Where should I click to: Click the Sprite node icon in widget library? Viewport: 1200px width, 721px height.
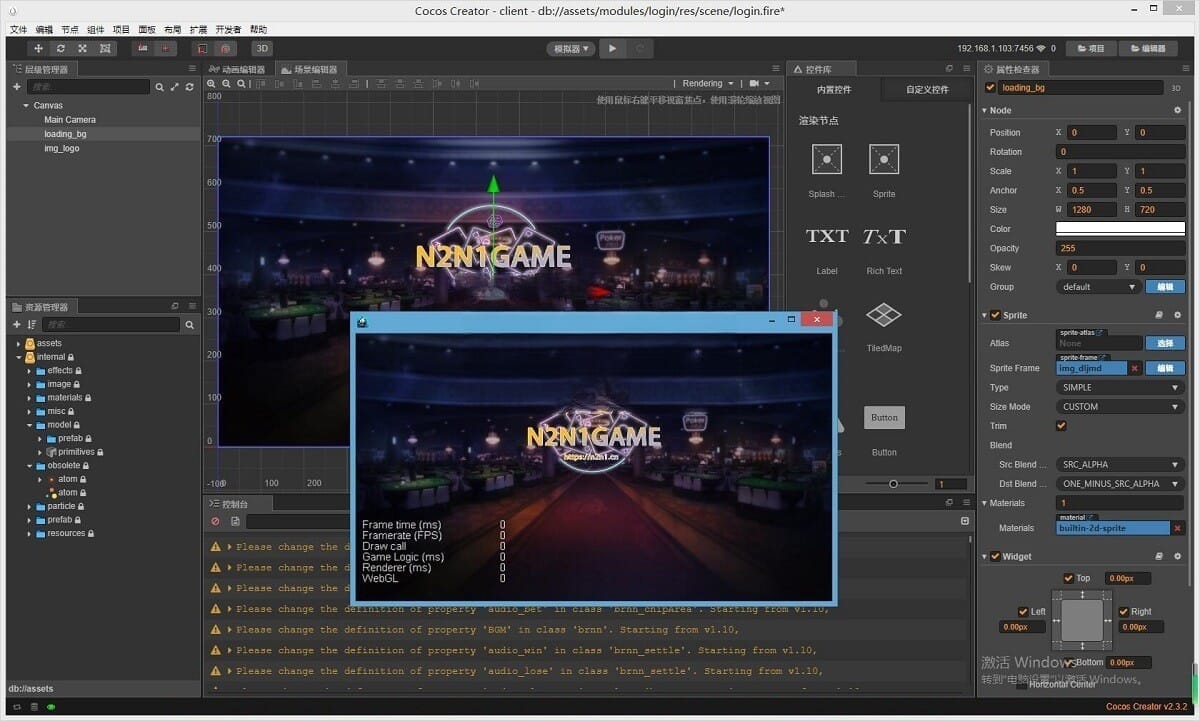883,159
